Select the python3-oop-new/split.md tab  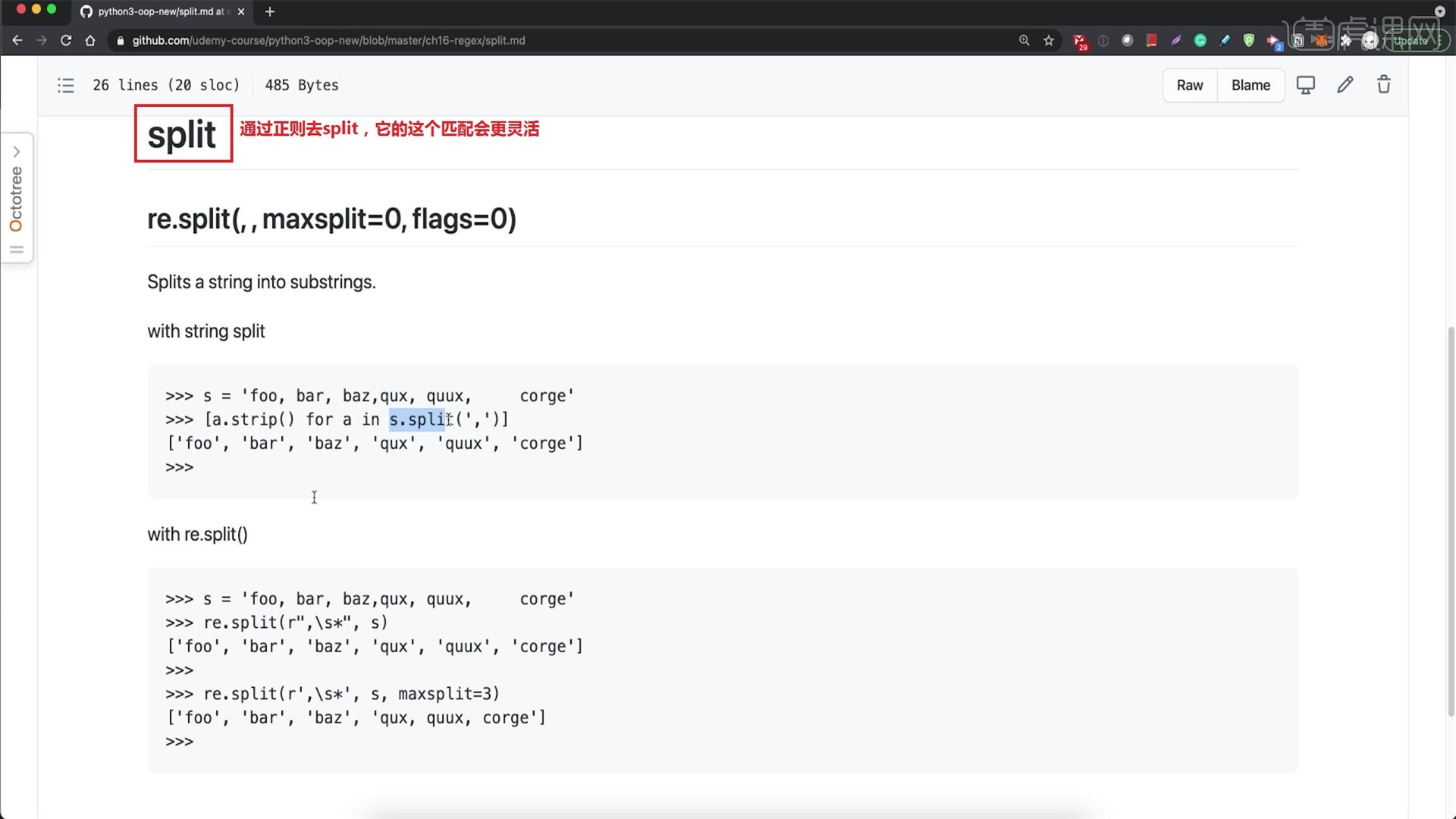point(162,11)
